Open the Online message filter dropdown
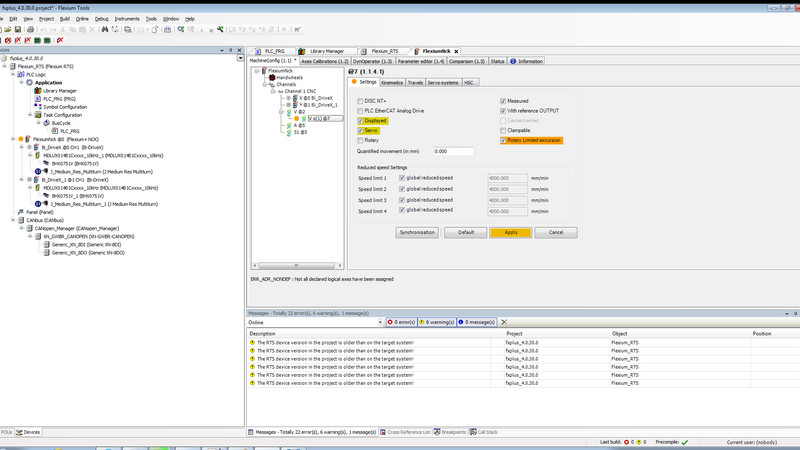The width and height of the screenshot is (800, 450). 380,323
